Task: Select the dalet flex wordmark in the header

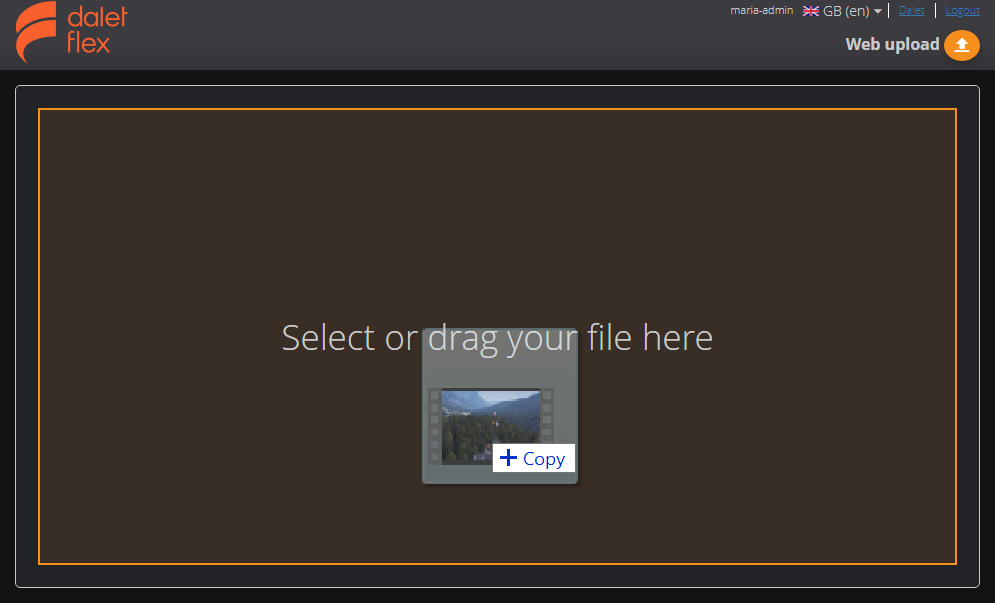Action: (95, 31)
